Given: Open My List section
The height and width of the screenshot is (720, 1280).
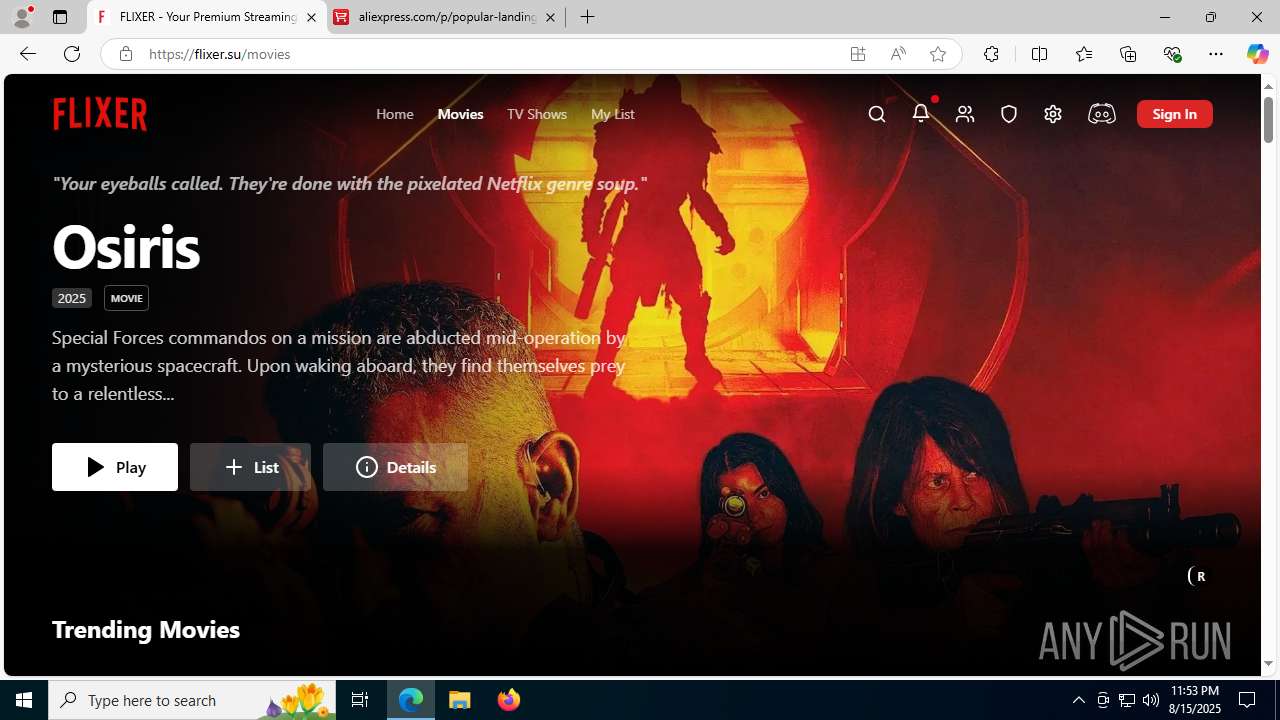Looking at the screenshot, I should [x=612, y=114].
